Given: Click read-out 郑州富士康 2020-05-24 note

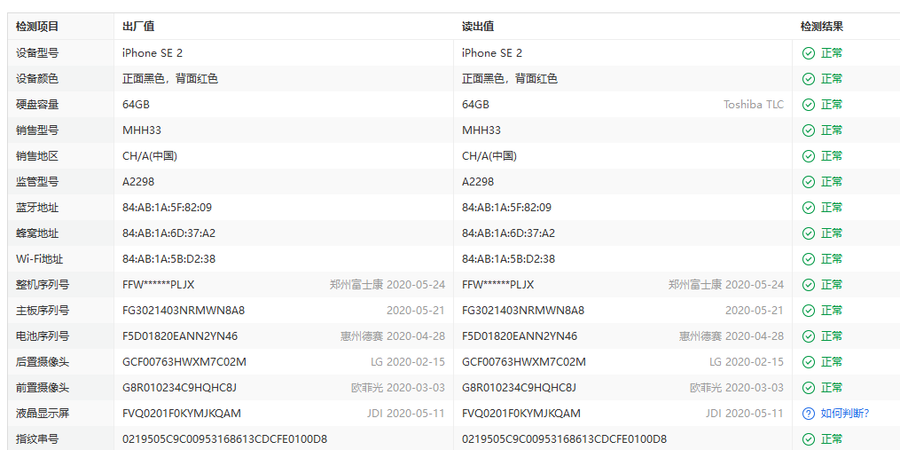Looking at the screenshot, I should pyautogui.click(x=726, y=285).
